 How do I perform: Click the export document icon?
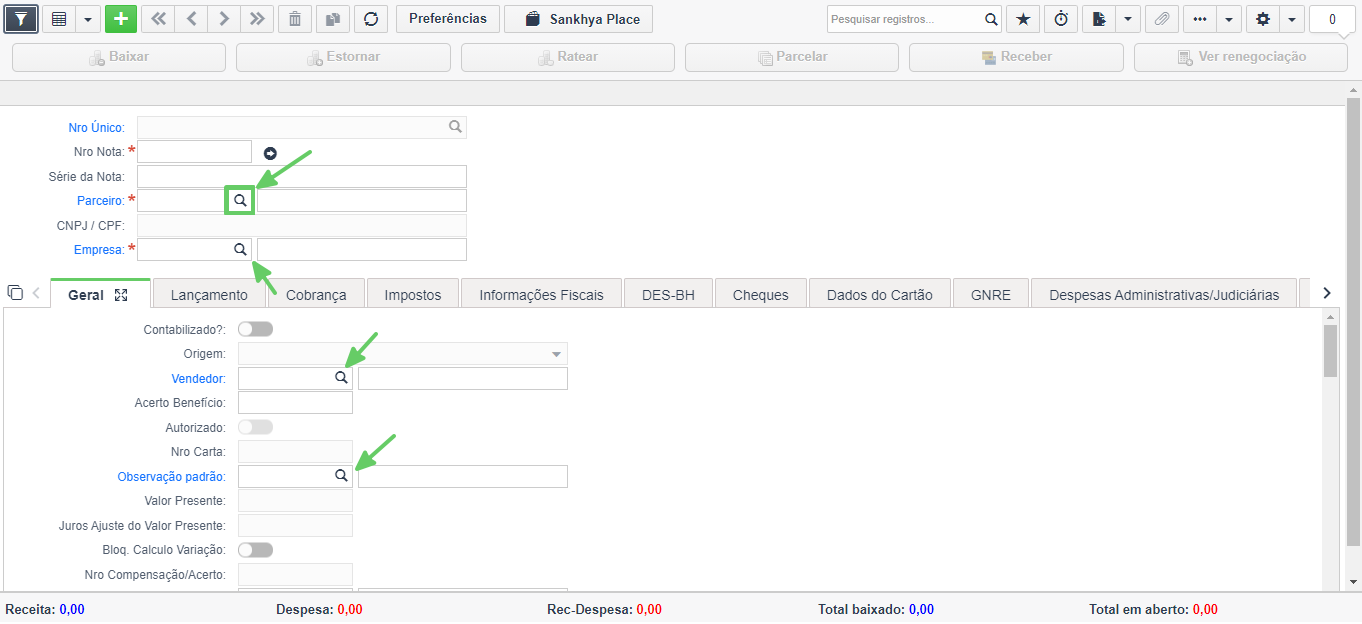[x=1099, y=19]
